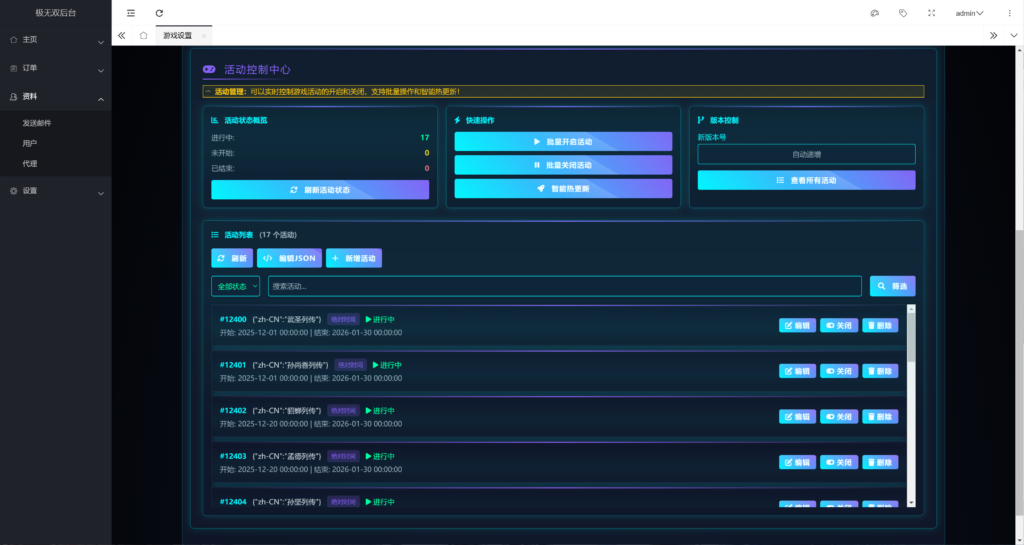
Task: Open the vertical three-dot more menu
Action: [1007, 13]
